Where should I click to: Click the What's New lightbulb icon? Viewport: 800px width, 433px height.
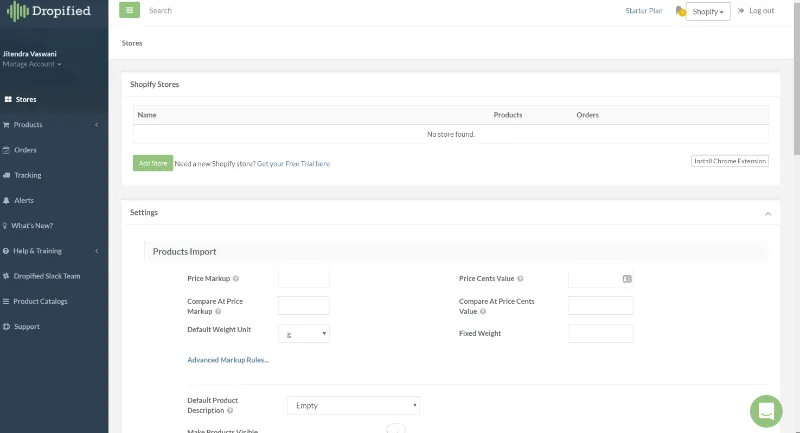(5, 225)
